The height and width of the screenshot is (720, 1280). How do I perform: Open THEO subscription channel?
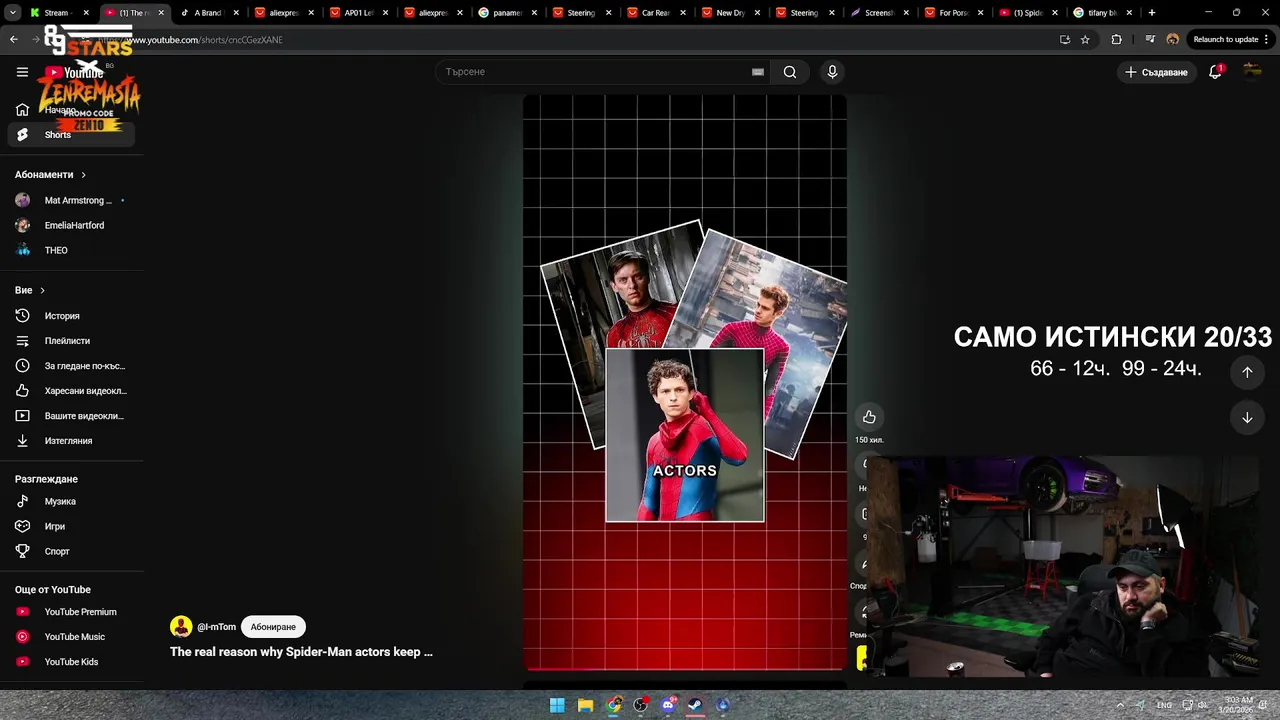[71, 250]
